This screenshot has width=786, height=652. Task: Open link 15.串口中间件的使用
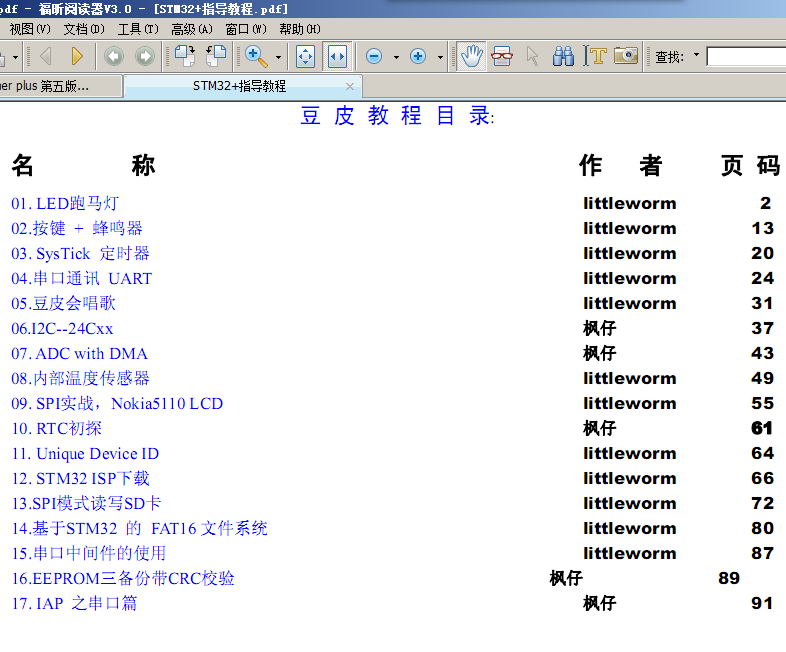pos(89,553)
